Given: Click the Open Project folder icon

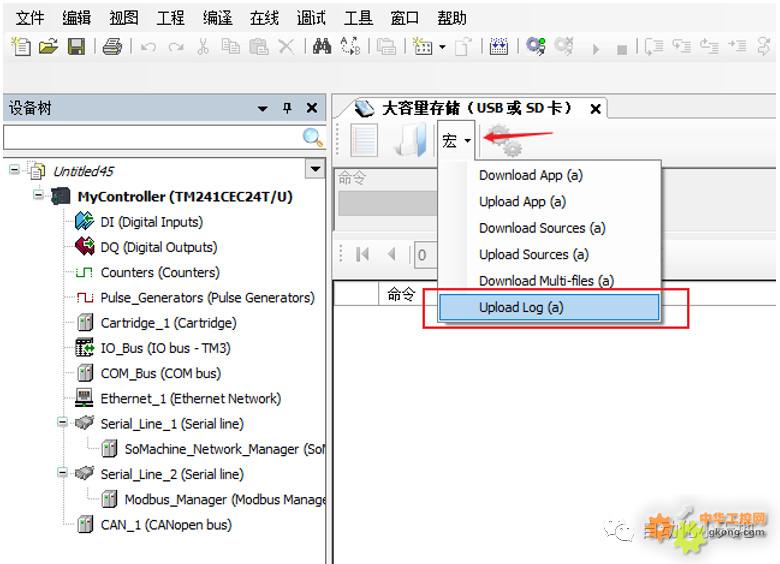Looking at the screenshot, I should pos(49,46).
